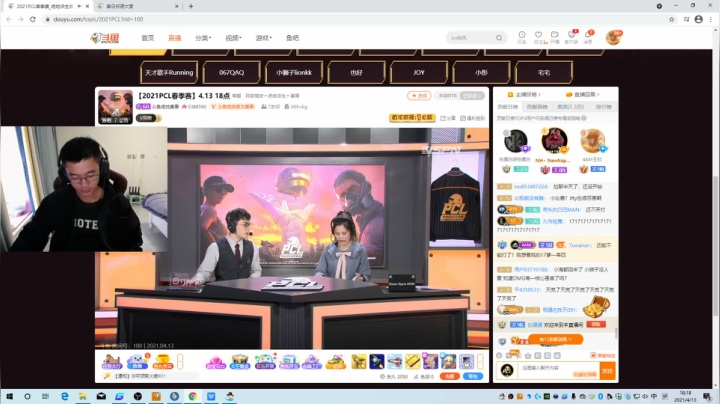The width and height of the screenshot is (720, 404).
Task: Open a new browser tab with the plus button
Action: (191, 6)
